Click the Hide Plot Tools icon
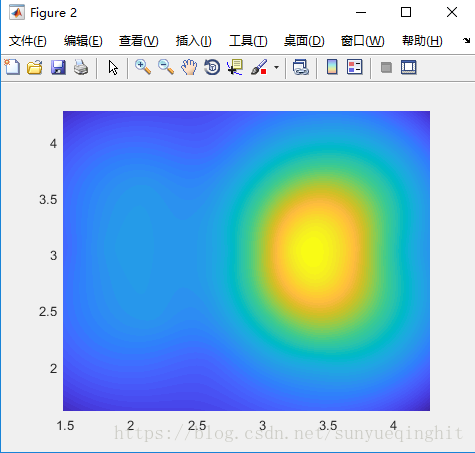This screenshot has height=453, width=475. click(x=386, y=67)
